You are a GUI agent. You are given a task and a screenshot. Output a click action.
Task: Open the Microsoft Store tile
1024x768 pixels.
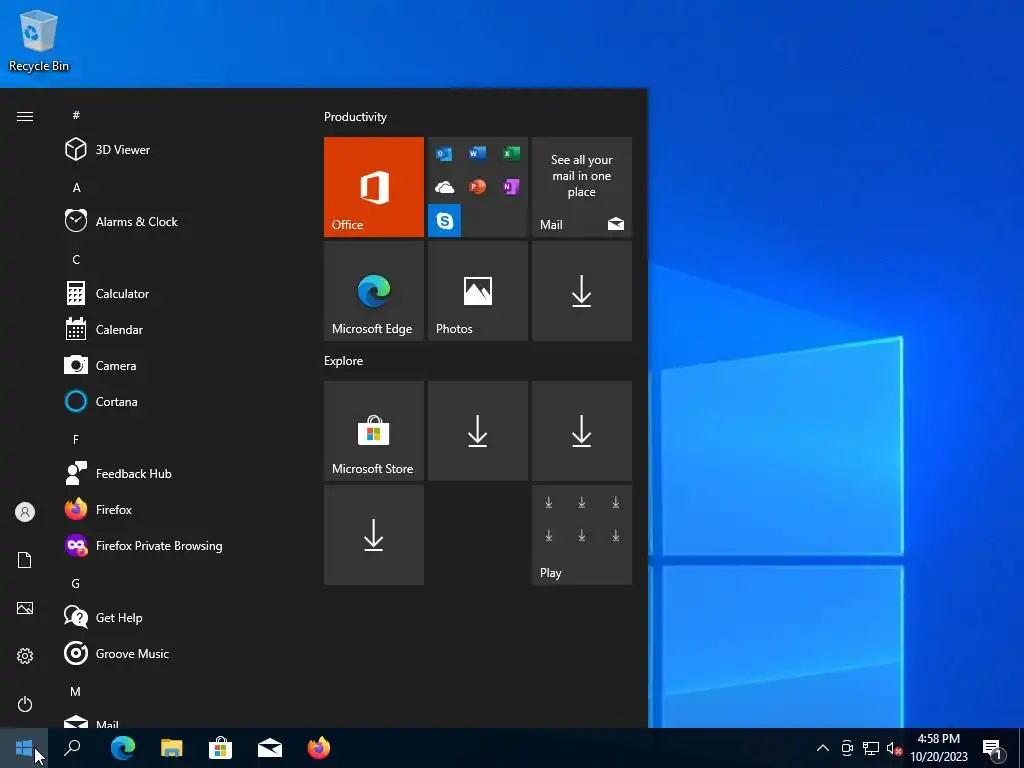tap(374, 431)
